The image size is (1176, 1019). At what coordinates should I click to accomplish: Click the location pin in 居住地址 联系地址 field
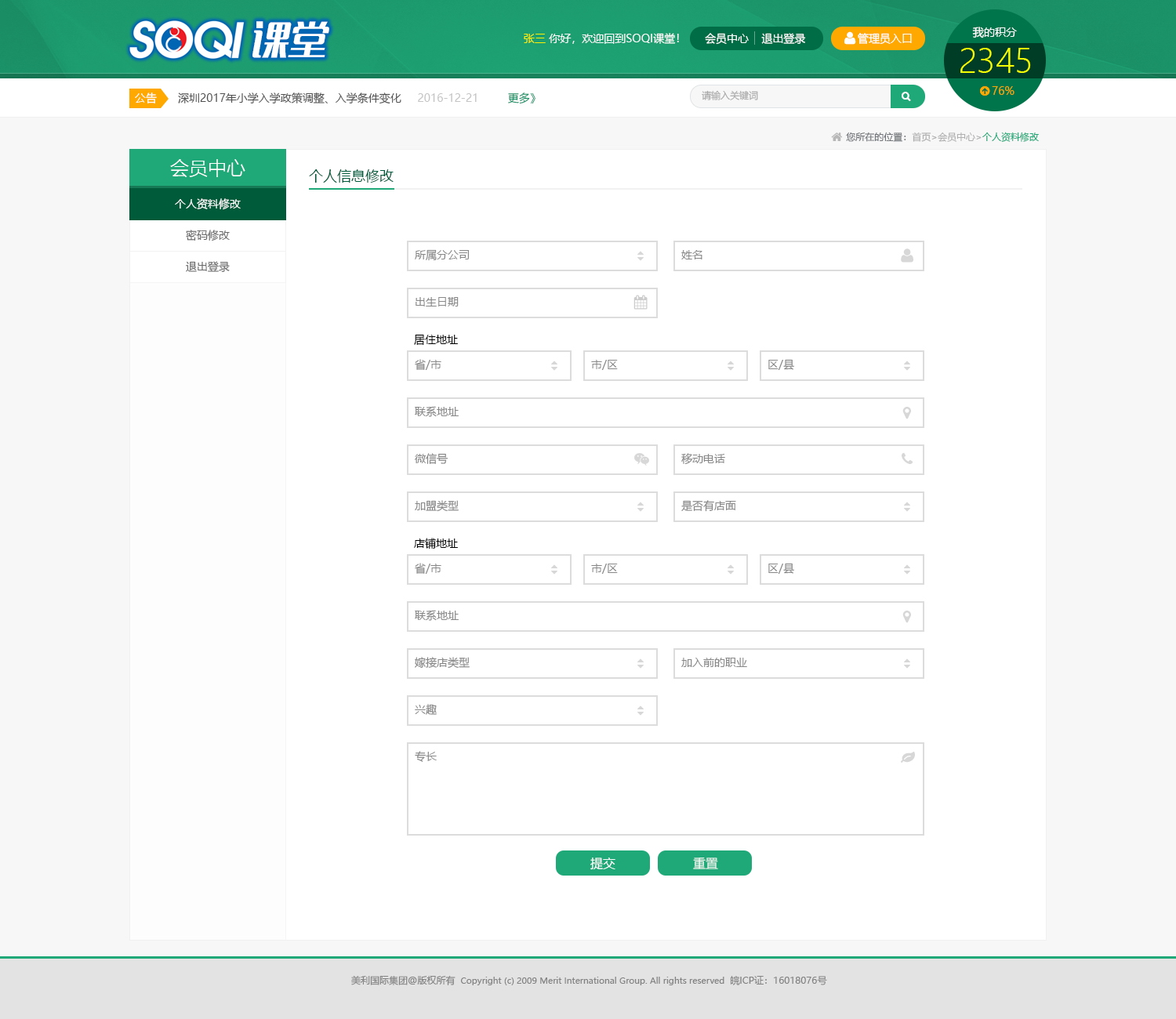pos(907,412)
